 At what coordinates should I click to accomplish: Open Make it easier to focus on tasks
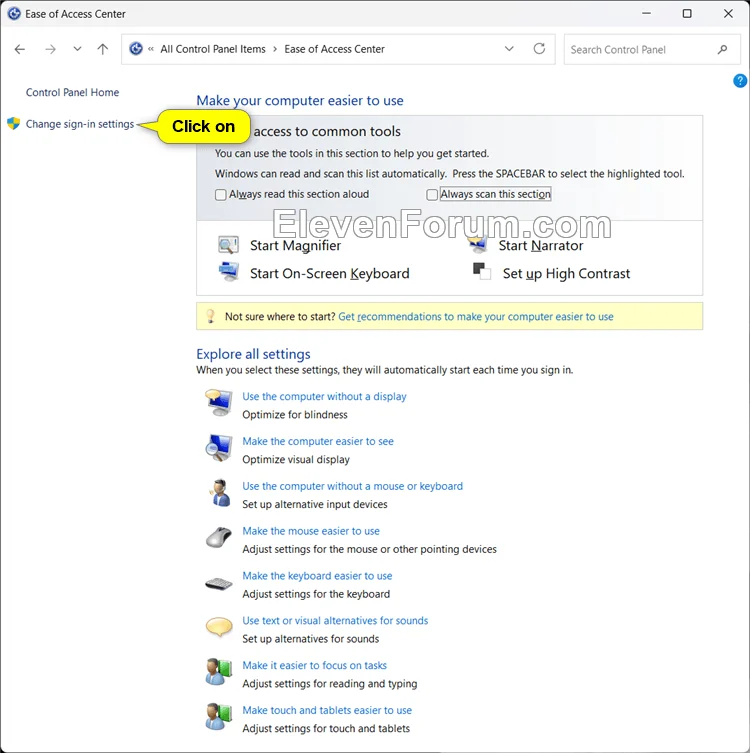click(315, 665)
